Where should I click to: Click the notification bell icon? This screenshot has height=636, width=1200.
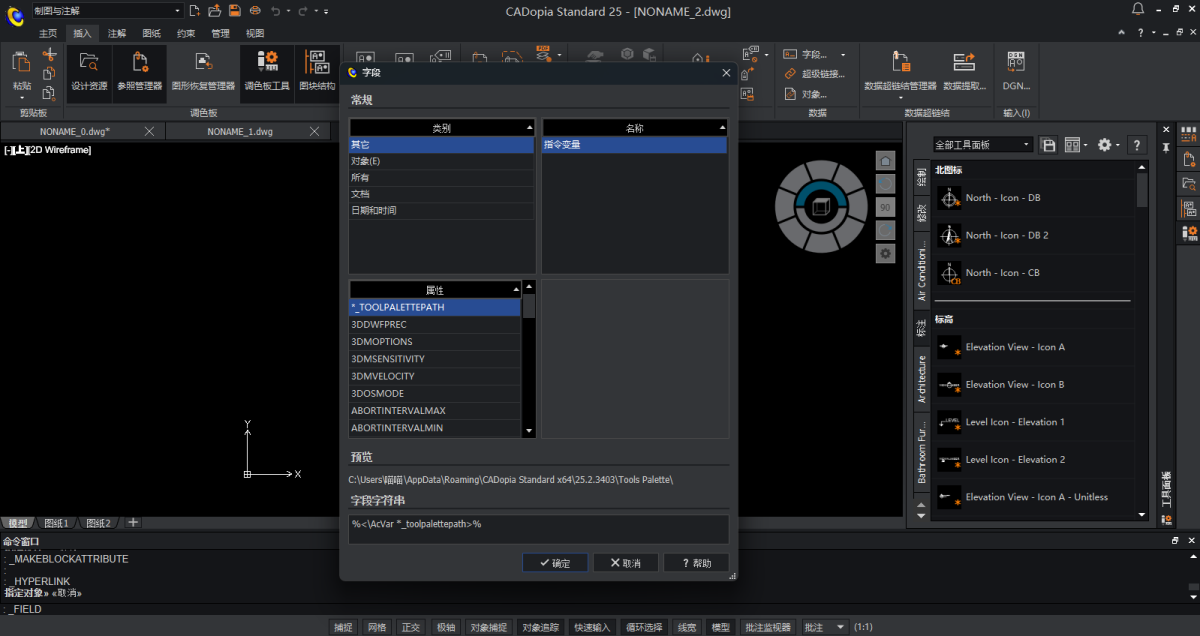(x=1138, y=10)
